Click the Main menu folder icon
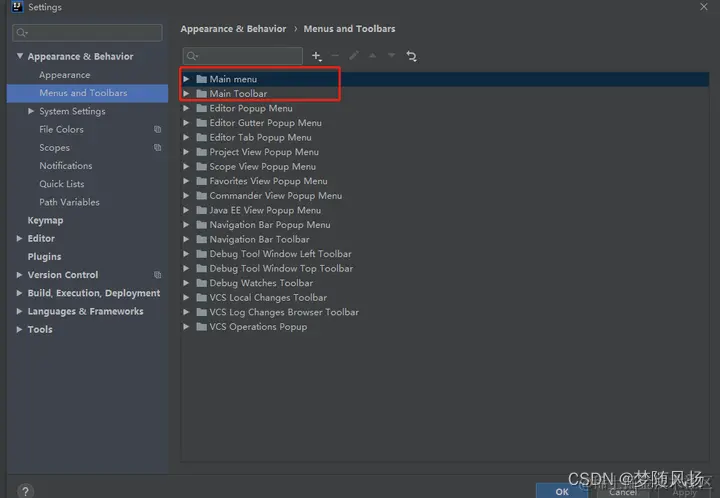 pos(202,79)
